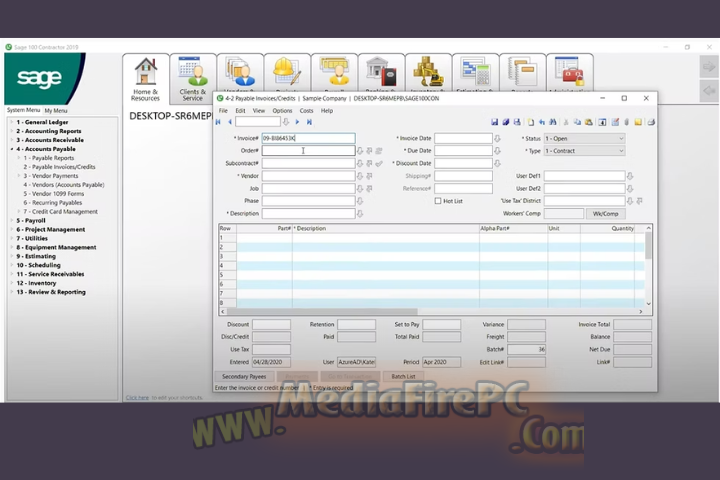Open the Edit menu
Viewport: 720px width, 480px height.
(x=240, y=111)
